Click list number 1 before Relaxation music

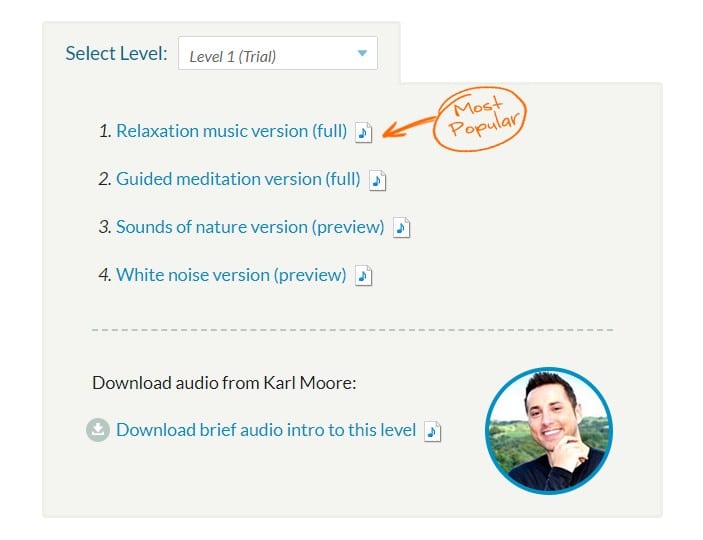point(105,131)
